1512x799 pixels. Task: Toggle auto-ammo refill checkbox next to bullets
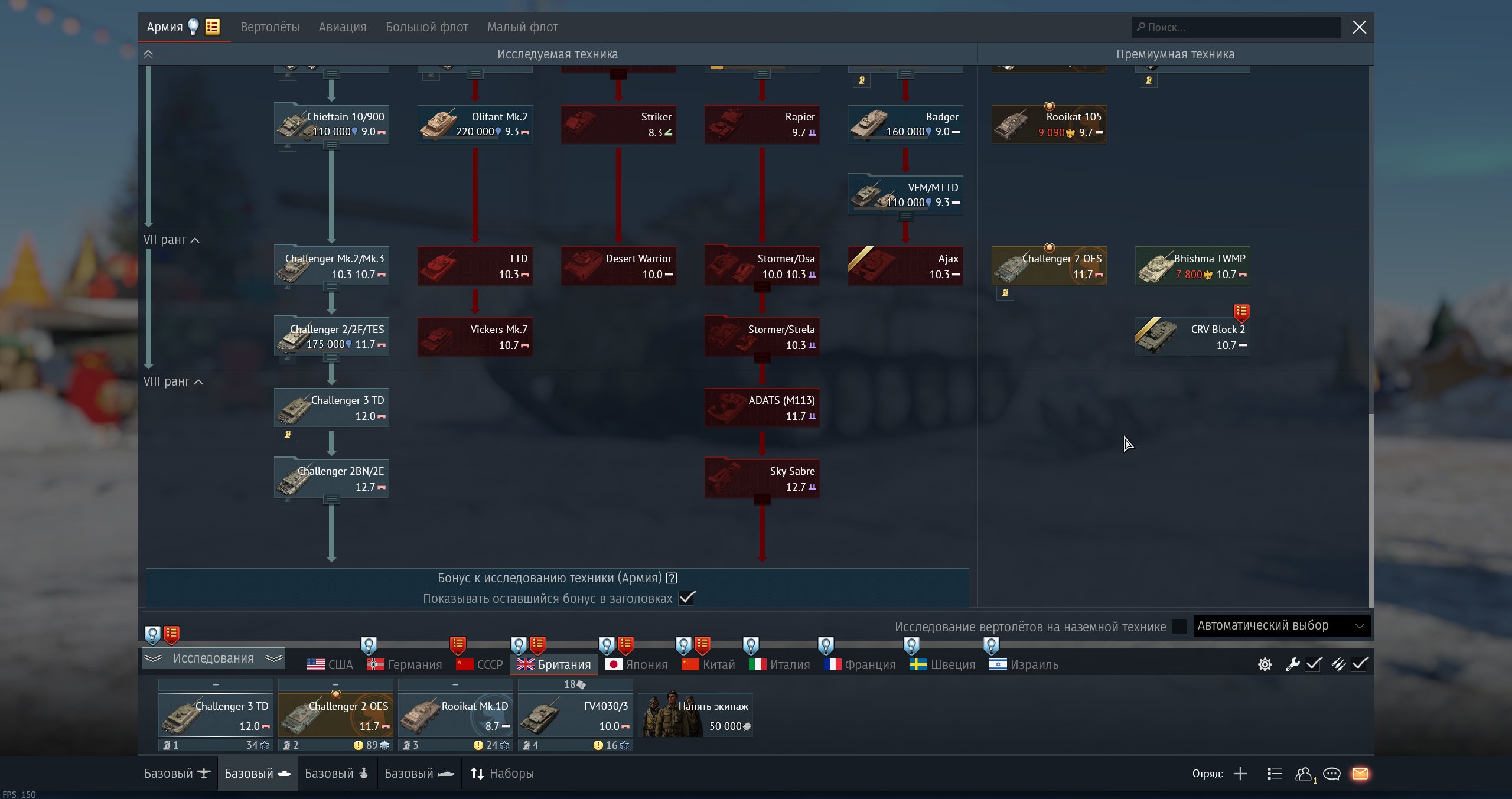[1360, 664]
